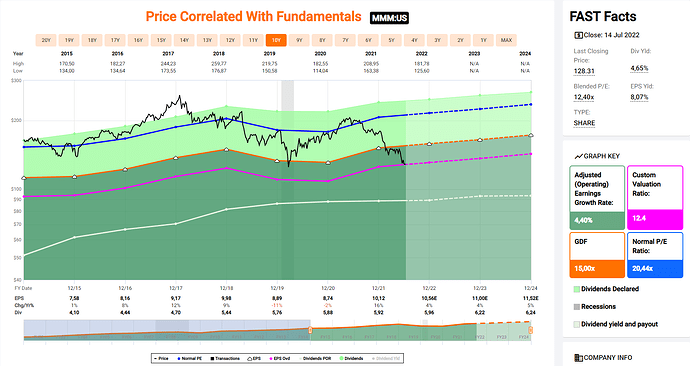Screen dimensions: 690x366
Task: Choose the 8Y time range
Action: point(322,40)
